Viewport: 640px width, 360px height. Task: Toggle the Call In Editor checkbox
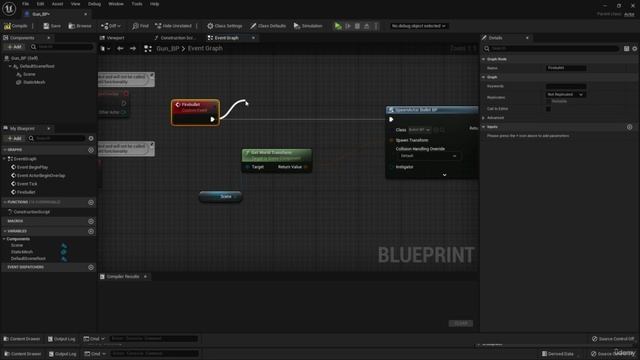click(548, 109)
